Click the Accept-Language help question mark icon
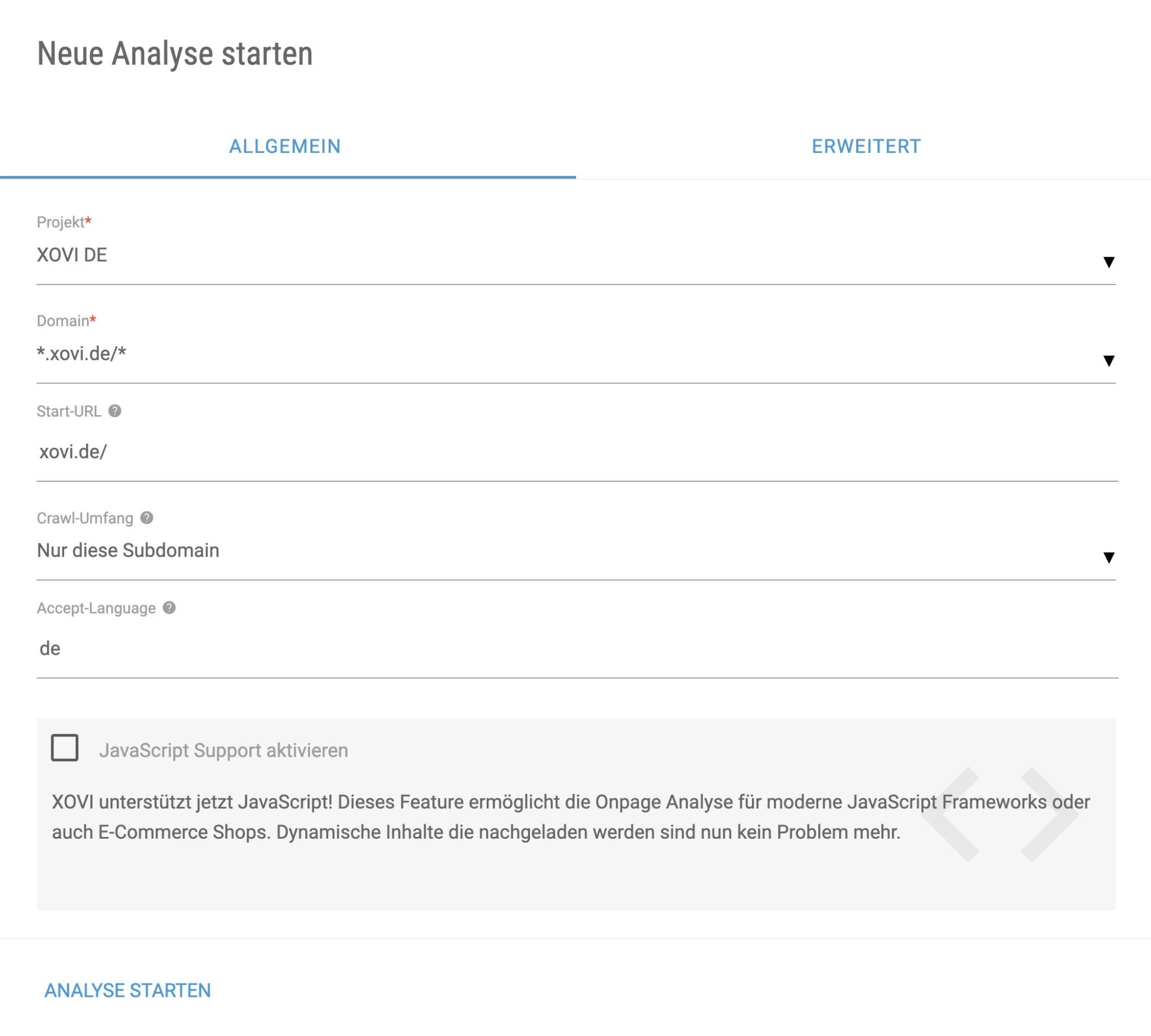Screen dimensions: 1151x1036 pos(169,608)
